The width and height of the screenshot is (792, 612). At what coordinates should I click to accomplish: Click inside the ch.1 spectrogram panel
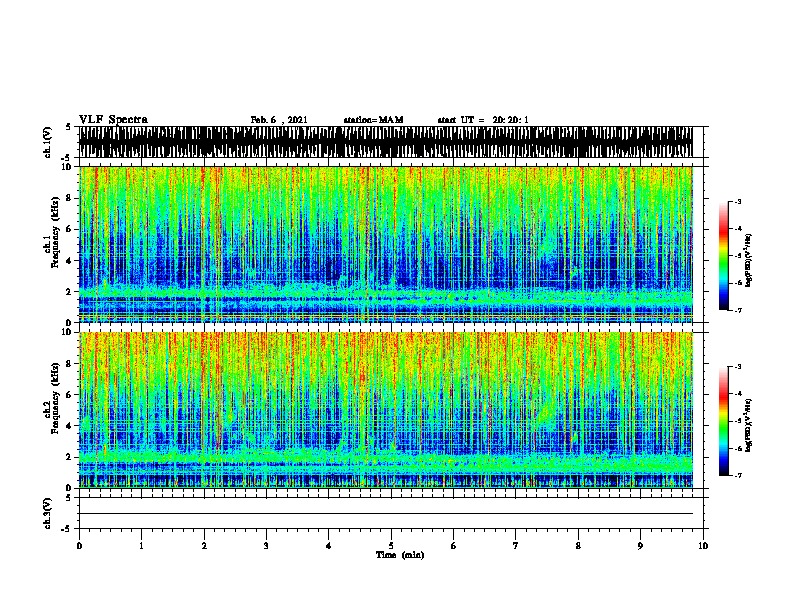click(x=386, y=244)
